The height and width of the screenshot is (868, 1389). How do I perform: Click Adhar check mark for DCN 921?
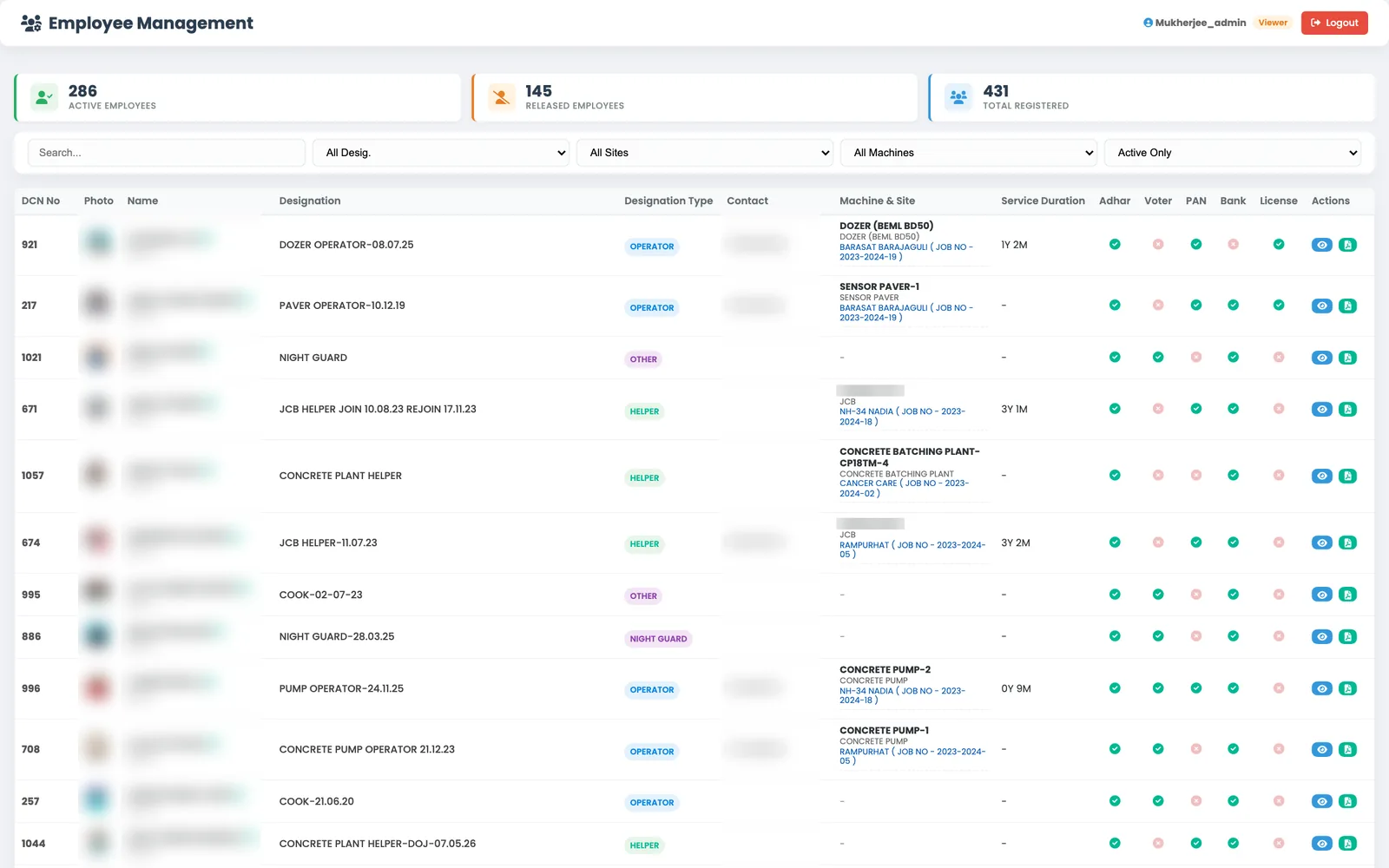click(1115, 245)
